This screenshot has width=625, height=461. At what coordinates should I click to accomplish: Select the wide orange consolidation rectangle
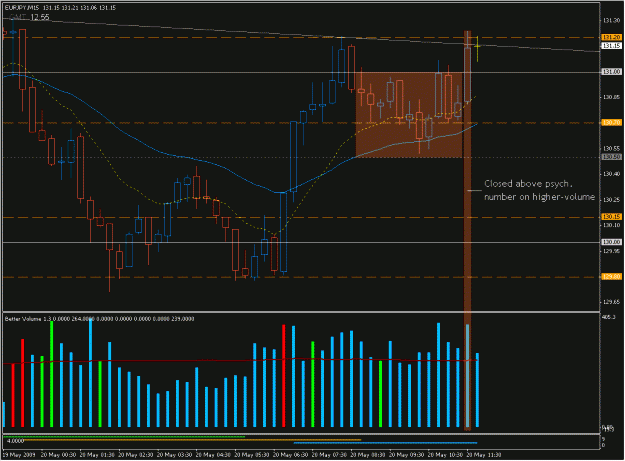tap(409, 115)
